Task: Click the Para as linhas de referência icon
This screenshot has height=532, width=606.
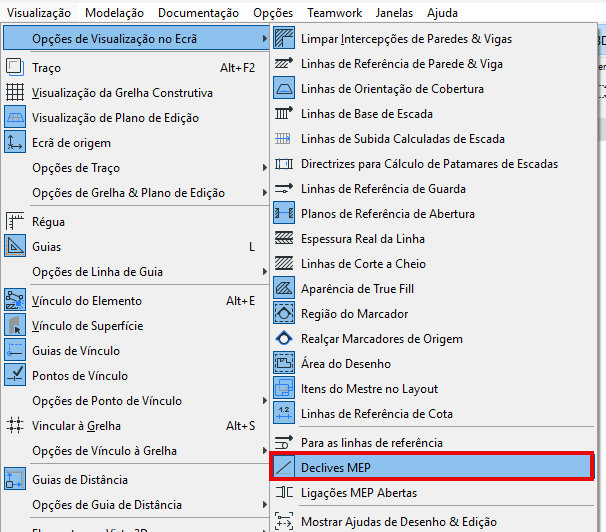Action: [284, 442]
